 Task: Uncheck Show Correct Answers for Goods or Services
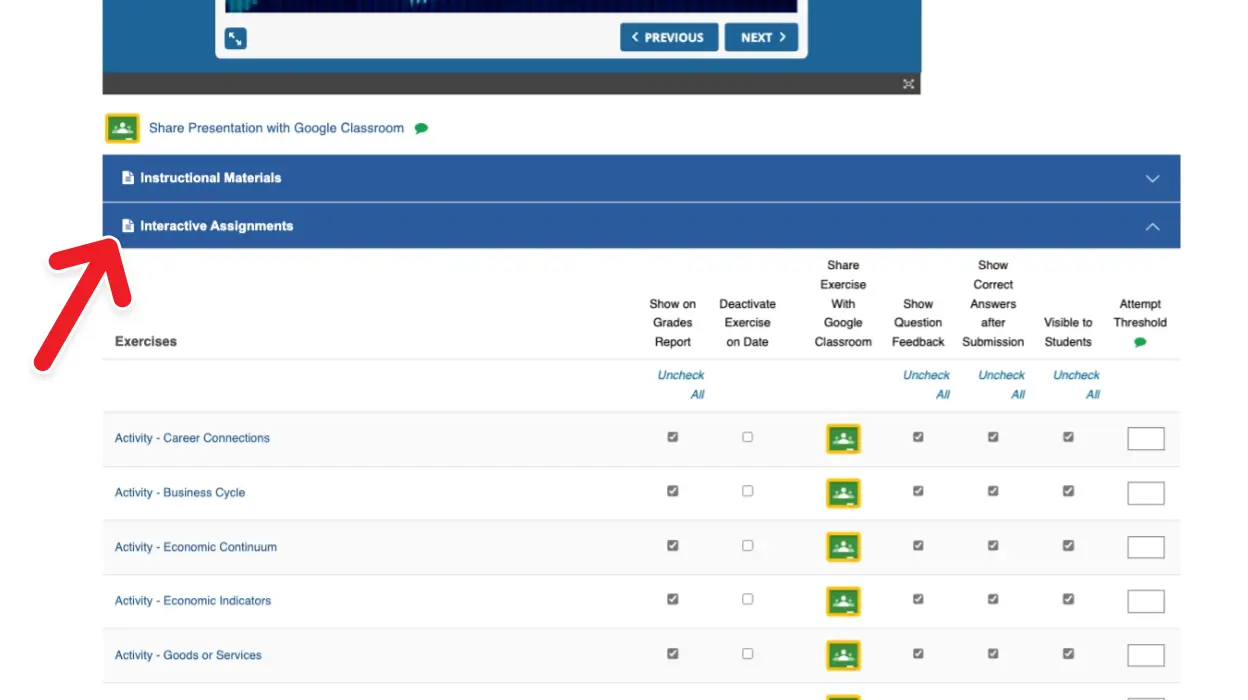coord(993,653)
